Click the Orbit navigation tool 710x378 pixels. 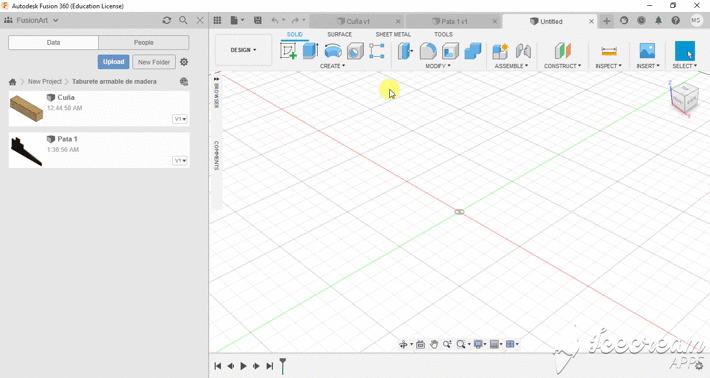pyautogui.click(x=403, y=345)
